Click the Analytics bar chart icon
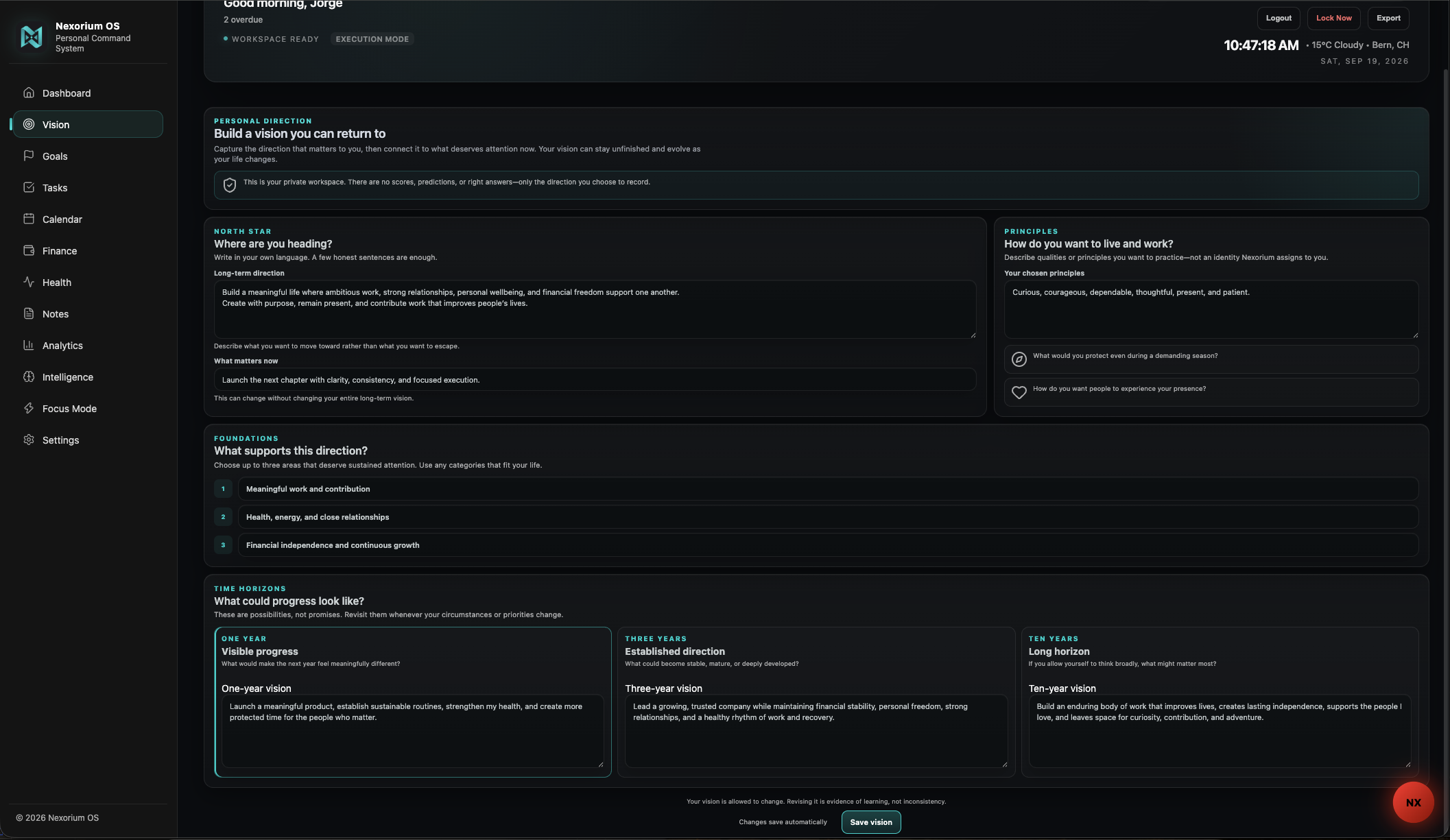 click(x=29, y=345)
